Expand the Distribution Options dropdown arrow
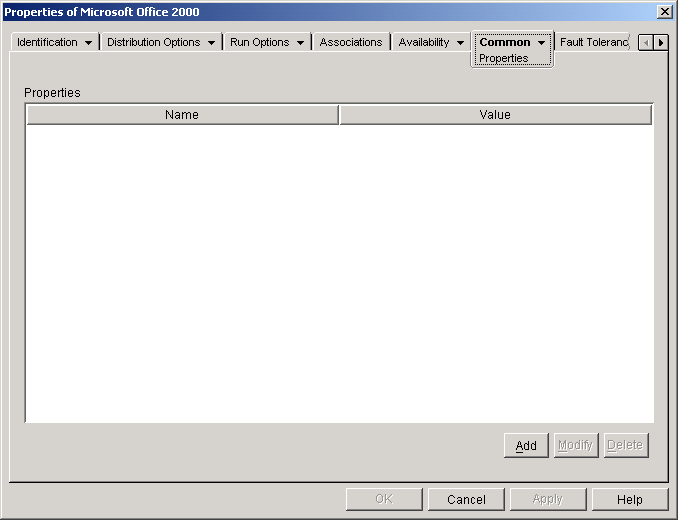This screenshot has height=520, width=678. pos(211,43)
